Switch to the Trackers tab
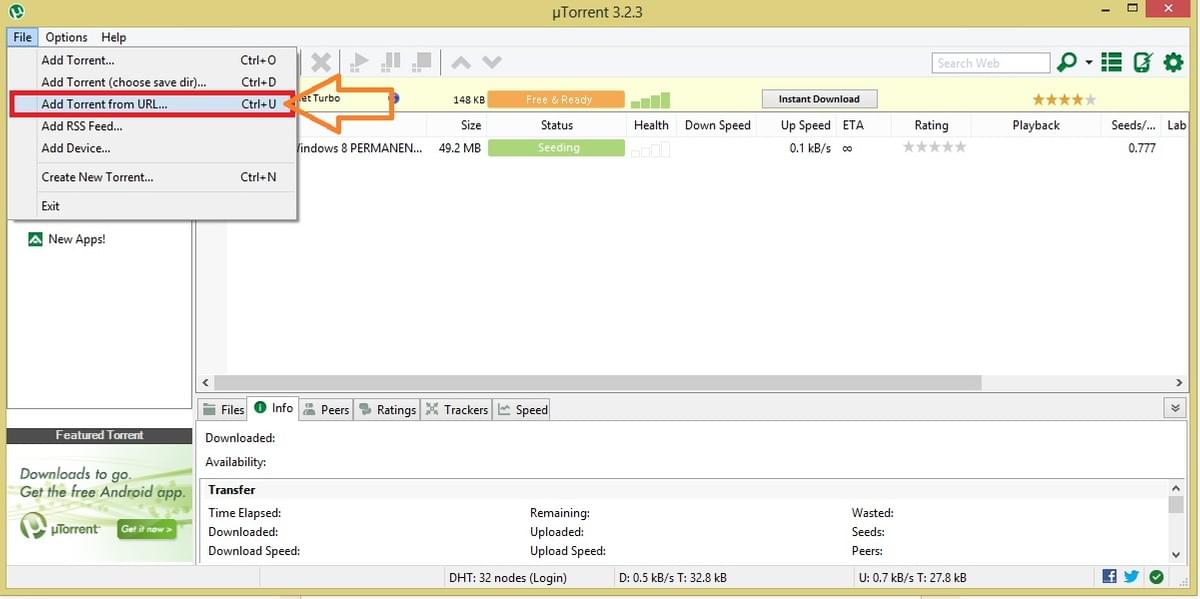 click(x=457, y=409)
